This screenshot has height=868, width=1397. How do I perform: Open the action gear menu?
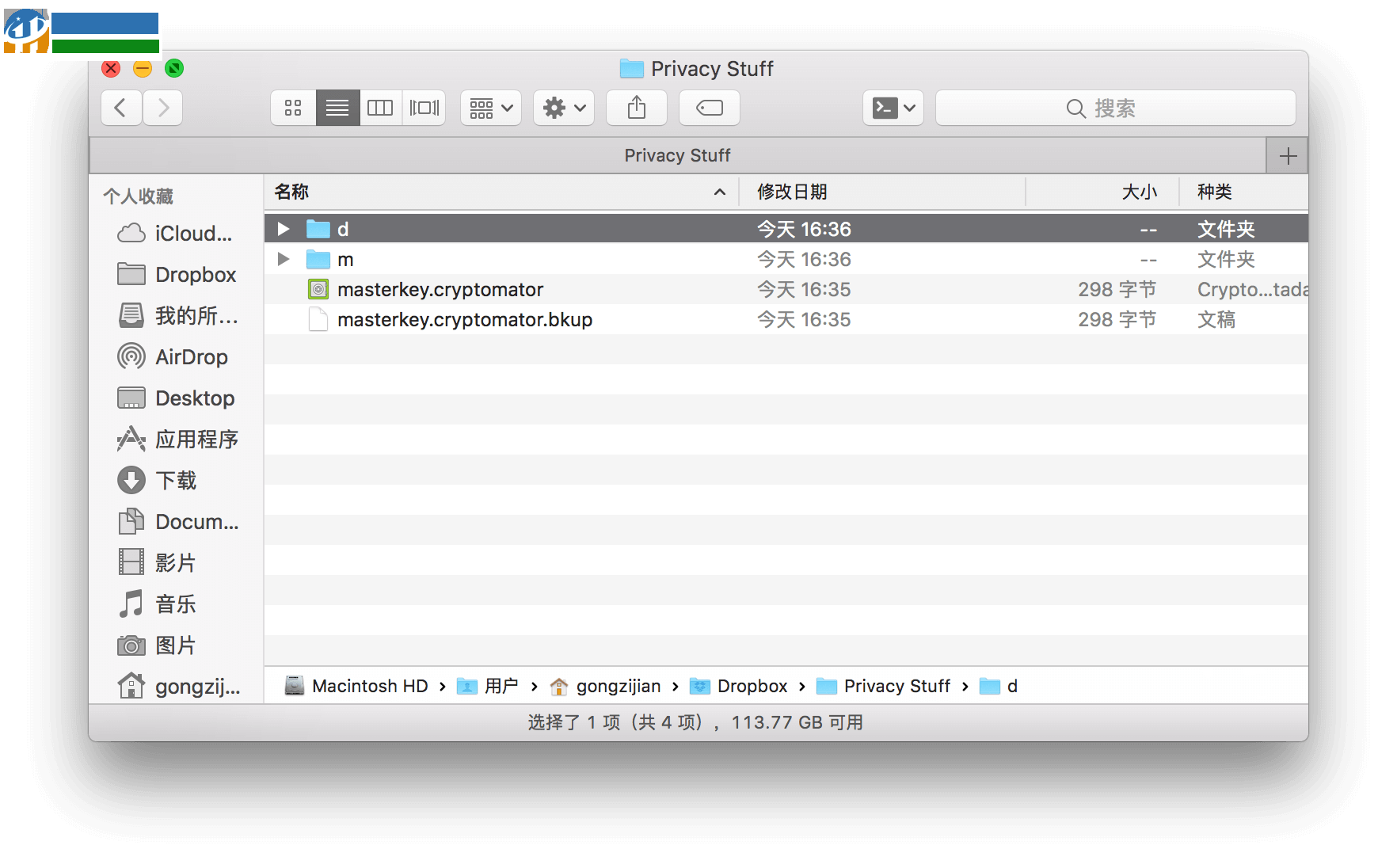(563, 108)
